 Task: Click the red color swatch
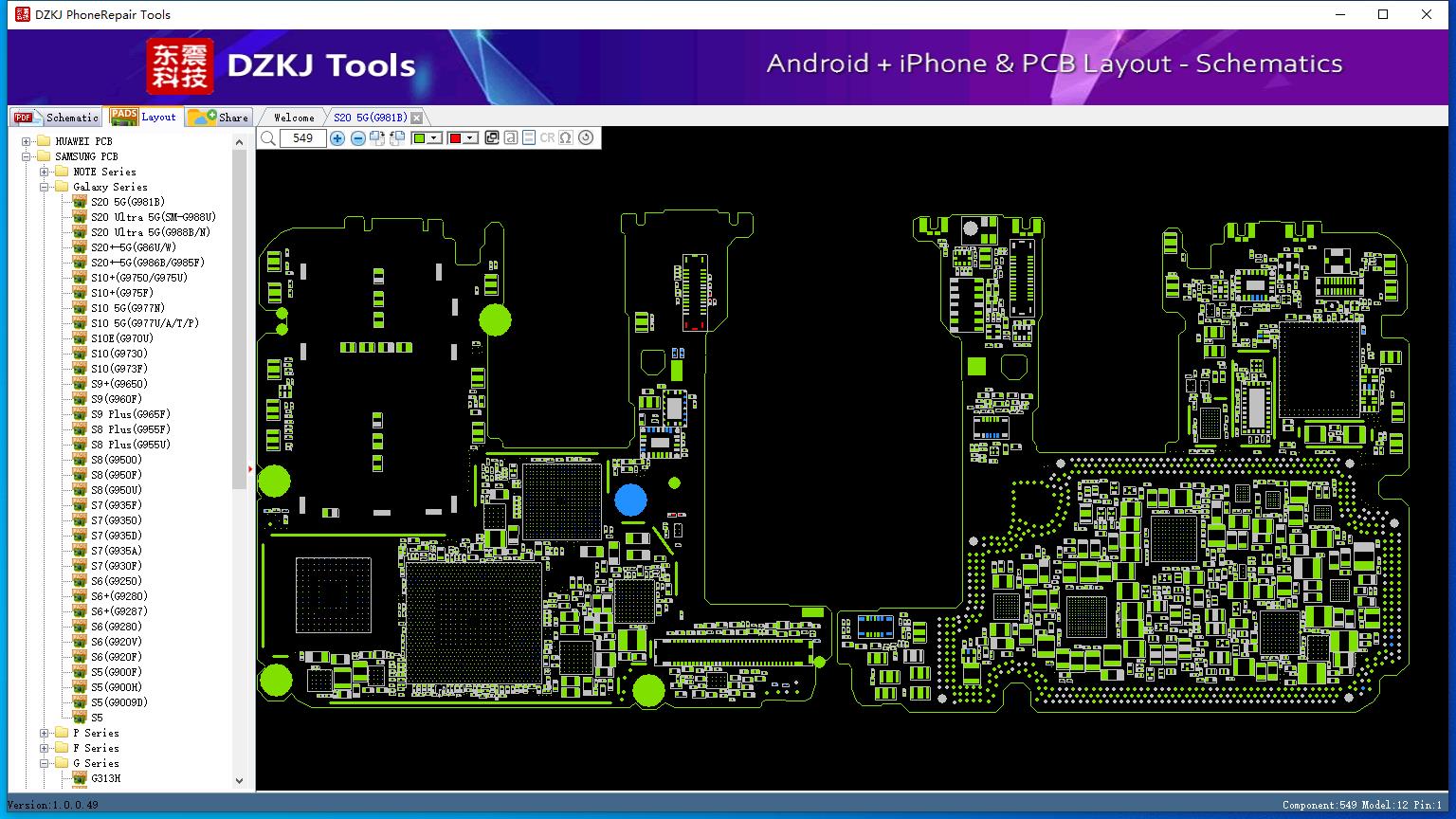(455, 138)
